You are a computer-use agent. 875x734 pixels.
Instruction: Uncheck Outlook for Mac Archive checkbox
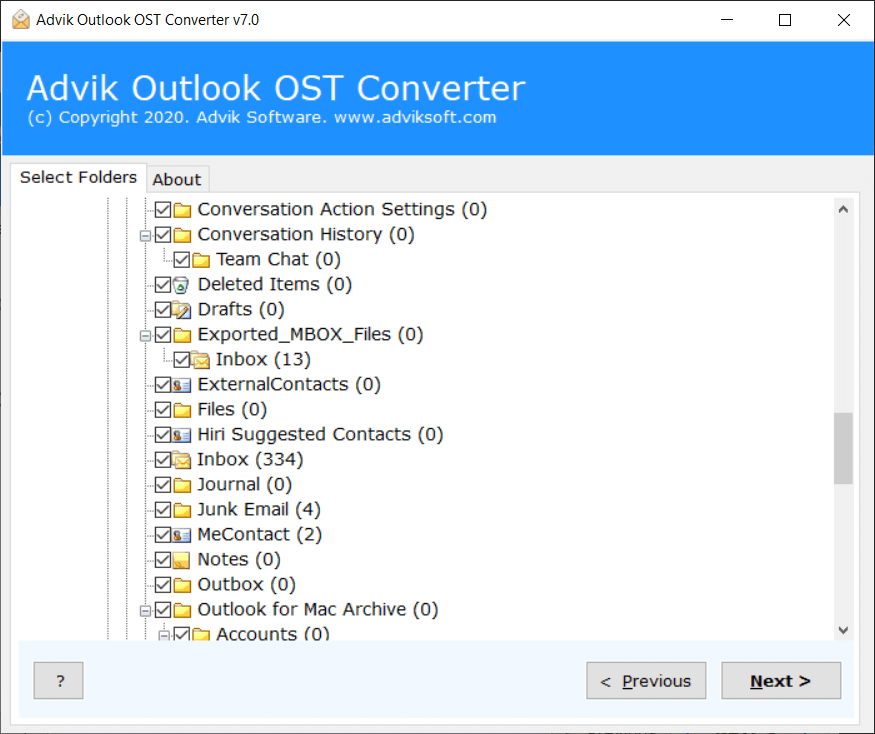pyautogui.click(x=163, y=610)
